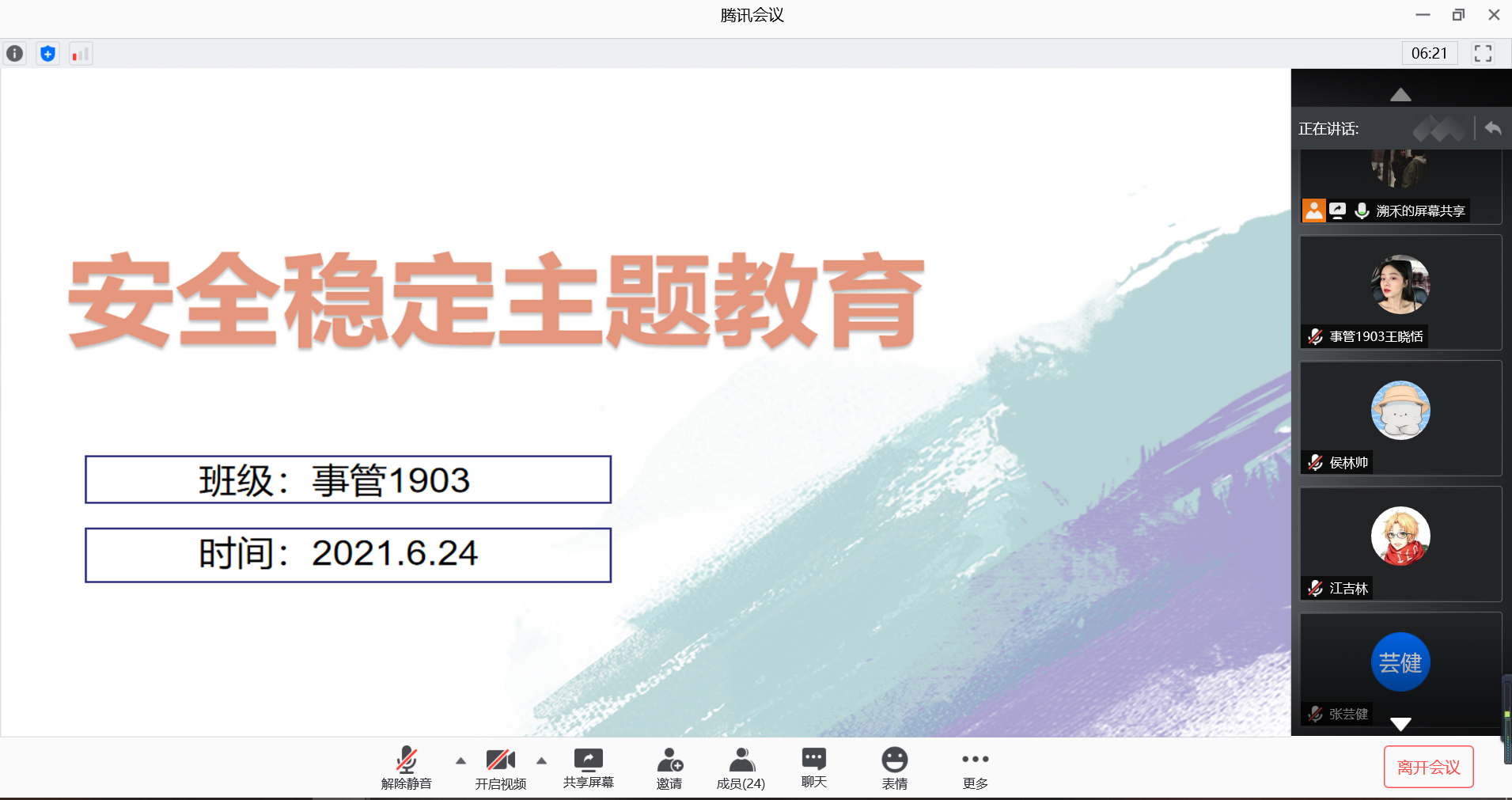The width and height of the screenshot is (1512, 800).
Task: Click the blue security shield icon
Action: point(47,54)
